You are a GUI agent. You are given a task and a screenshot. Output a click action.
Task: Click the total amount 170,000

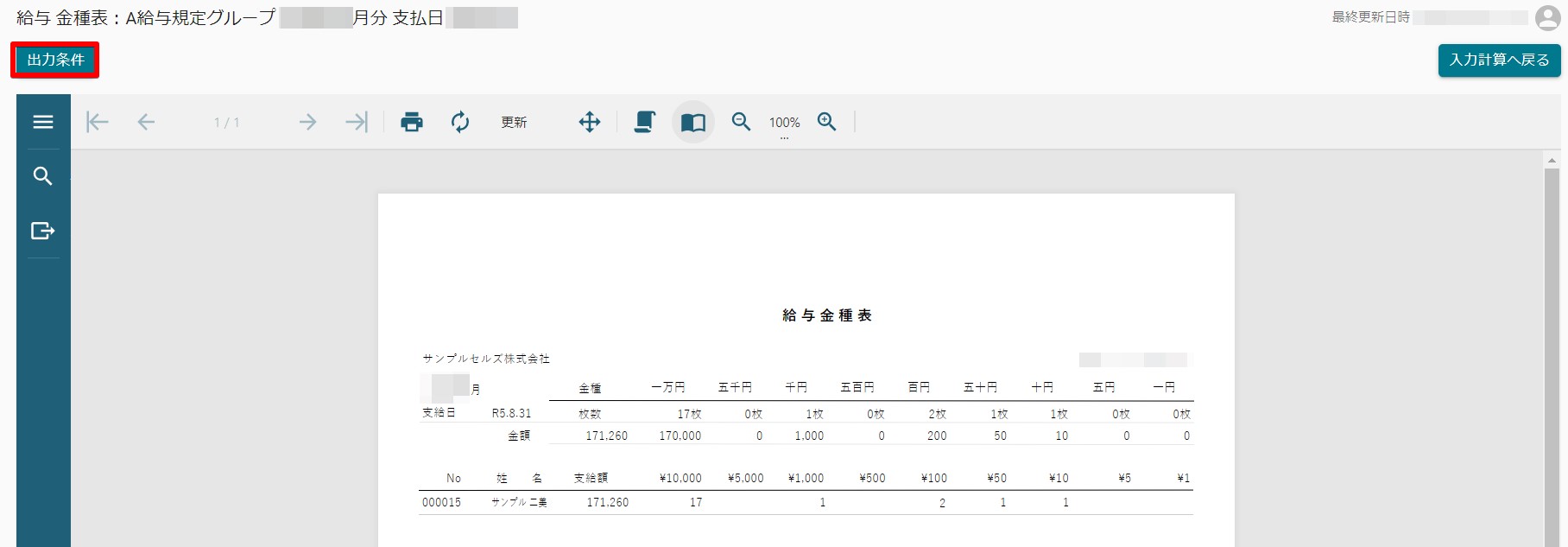pyautogui.click(x=680, y=436)
